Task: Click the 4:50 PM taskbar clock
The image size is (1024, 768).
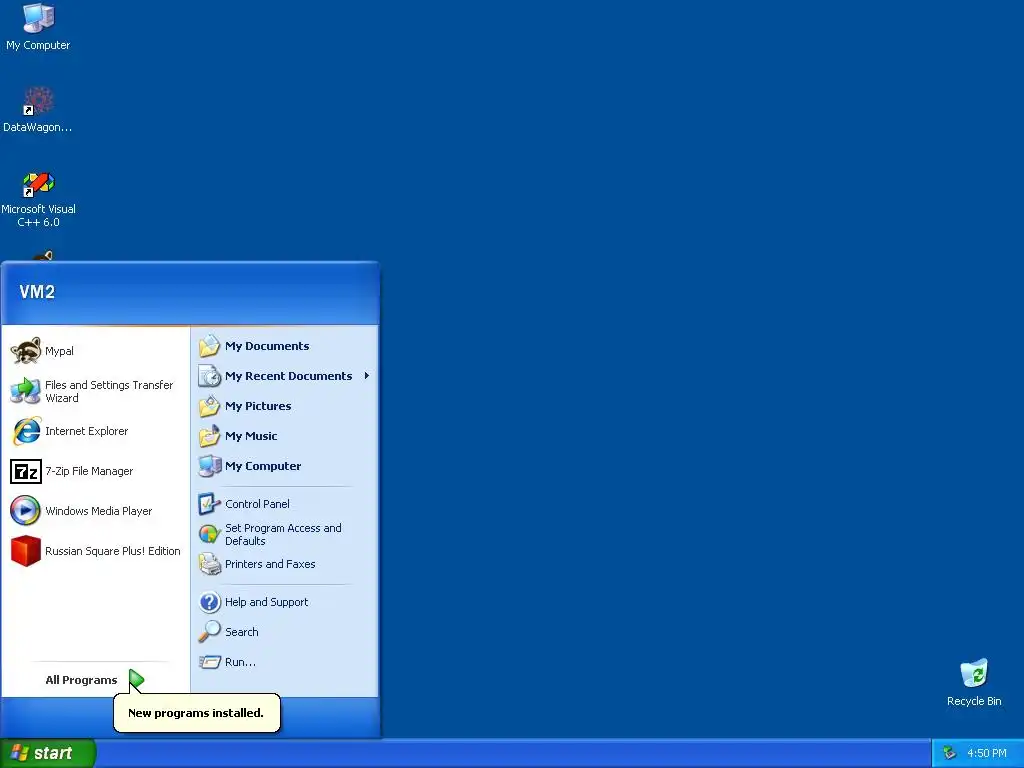Action: (987, 753)
